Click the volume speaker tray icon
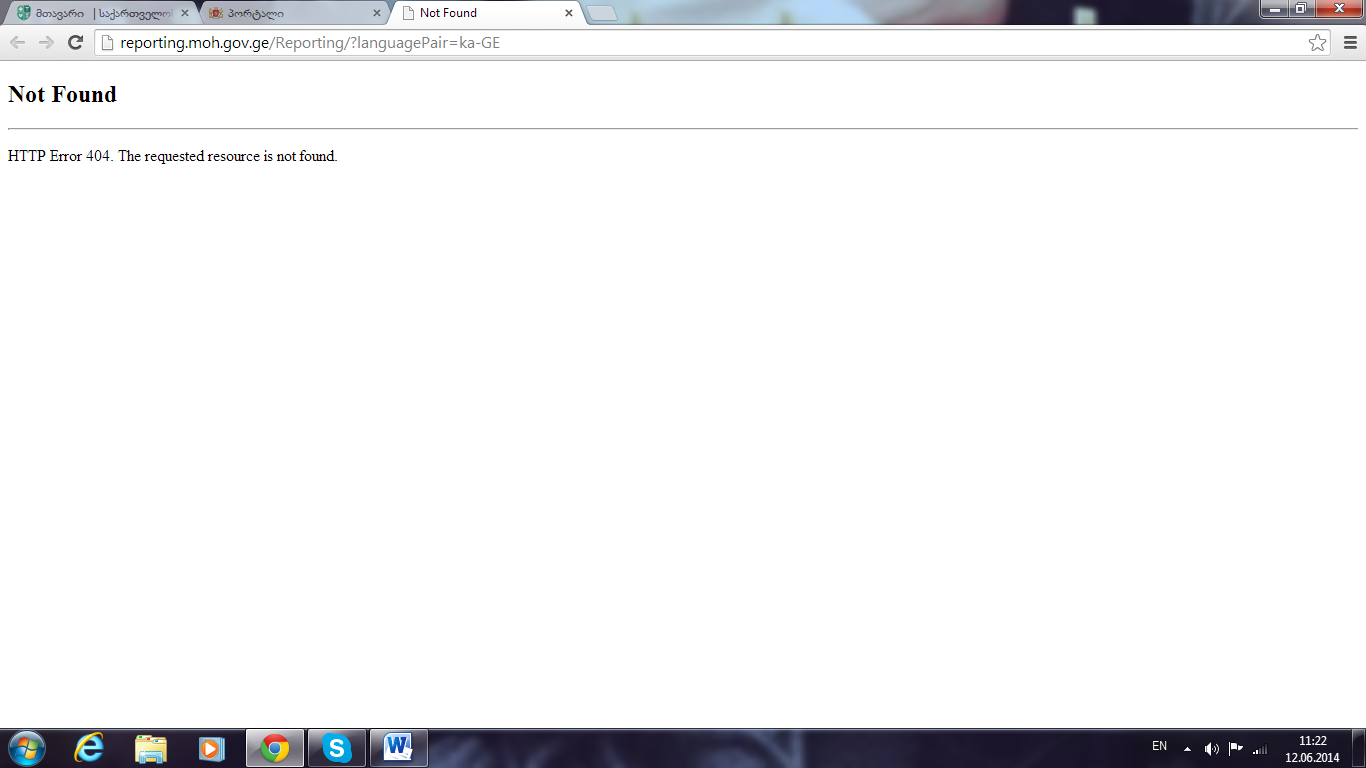This screenshot has height=768, width=1366. (x=1211, y=748)
